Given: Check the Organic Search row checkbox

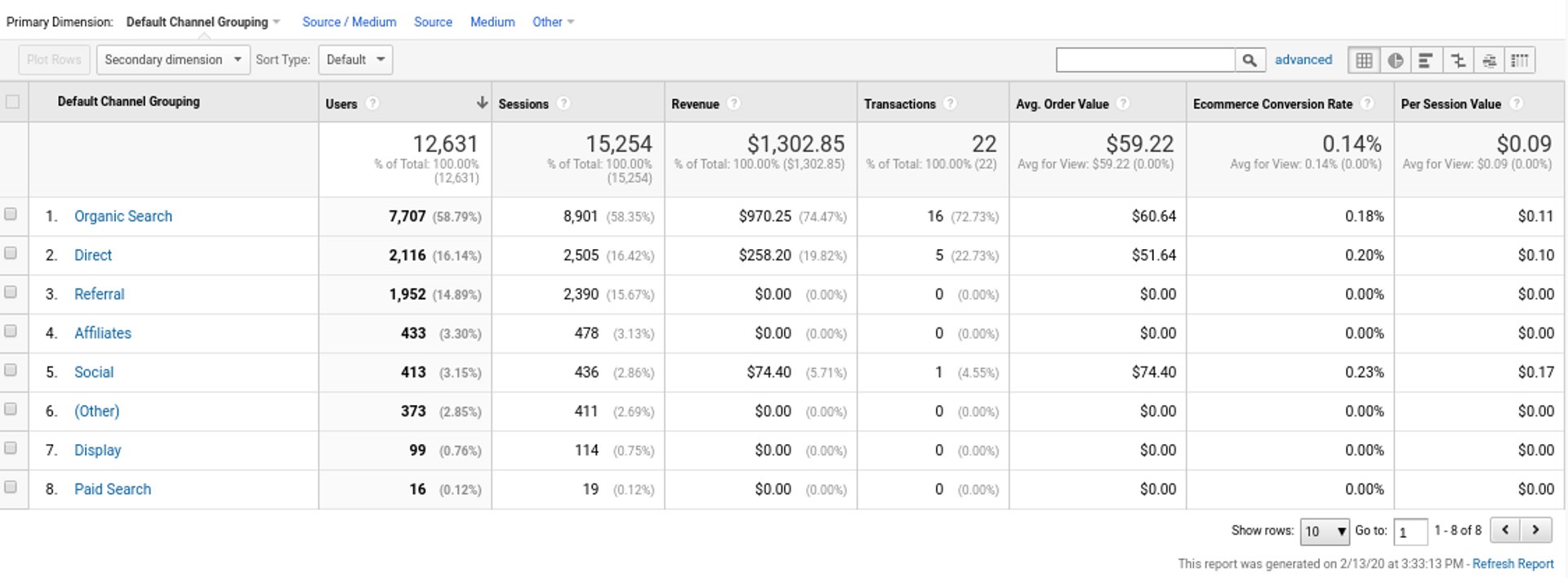Looking at the screenshot, I should click(11, 215).
